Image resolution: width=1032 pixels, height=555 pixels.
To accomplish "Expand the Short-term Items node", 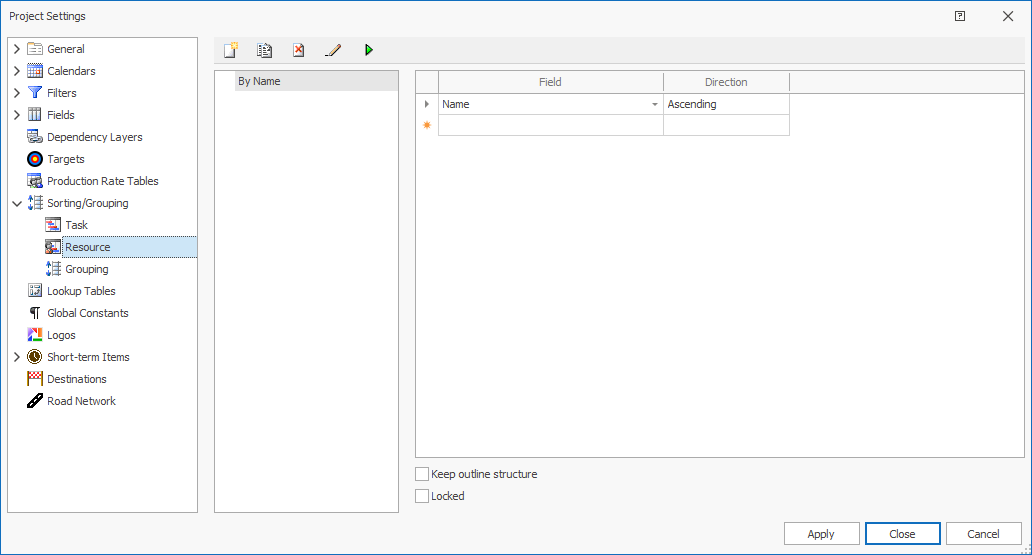I will point(17,357).
